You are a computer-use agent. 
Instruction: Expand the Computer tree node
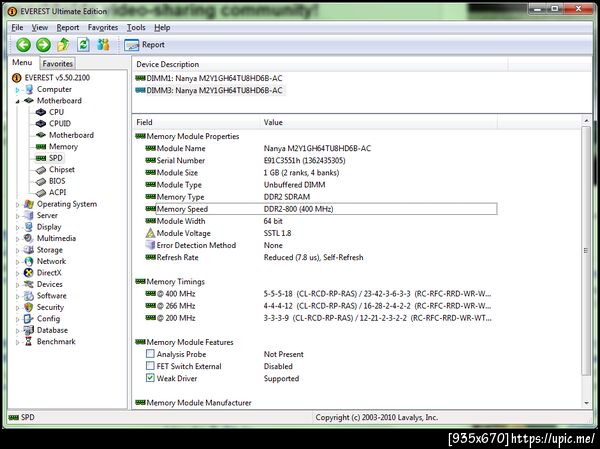click(x=17, y=90)
